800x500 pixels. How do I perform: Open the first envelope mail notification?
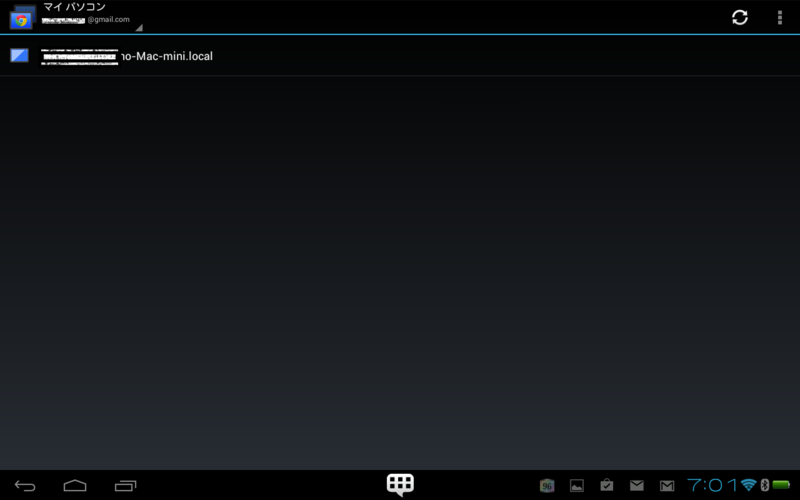(637, 485)
